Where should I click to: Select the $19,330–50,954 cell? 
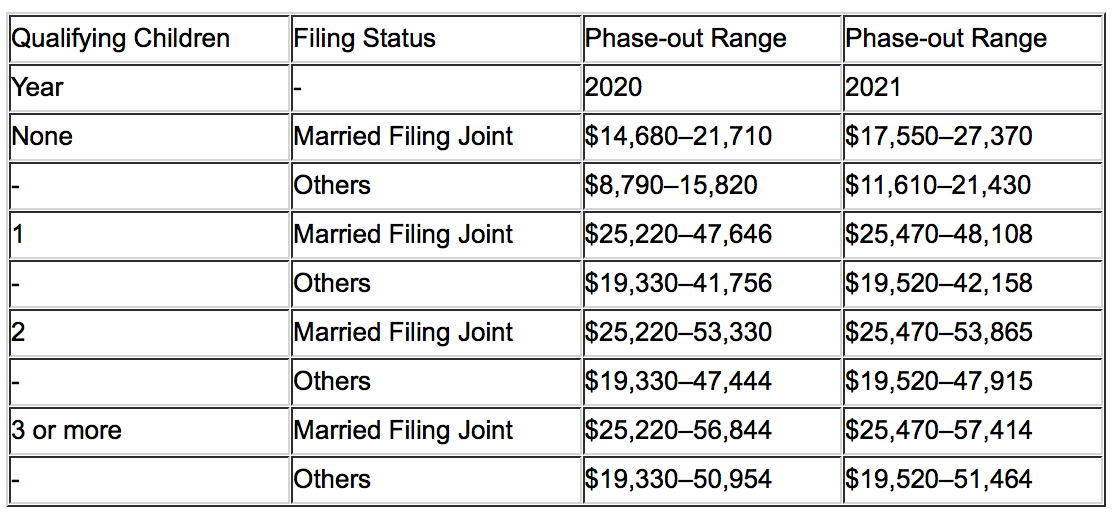711,479
